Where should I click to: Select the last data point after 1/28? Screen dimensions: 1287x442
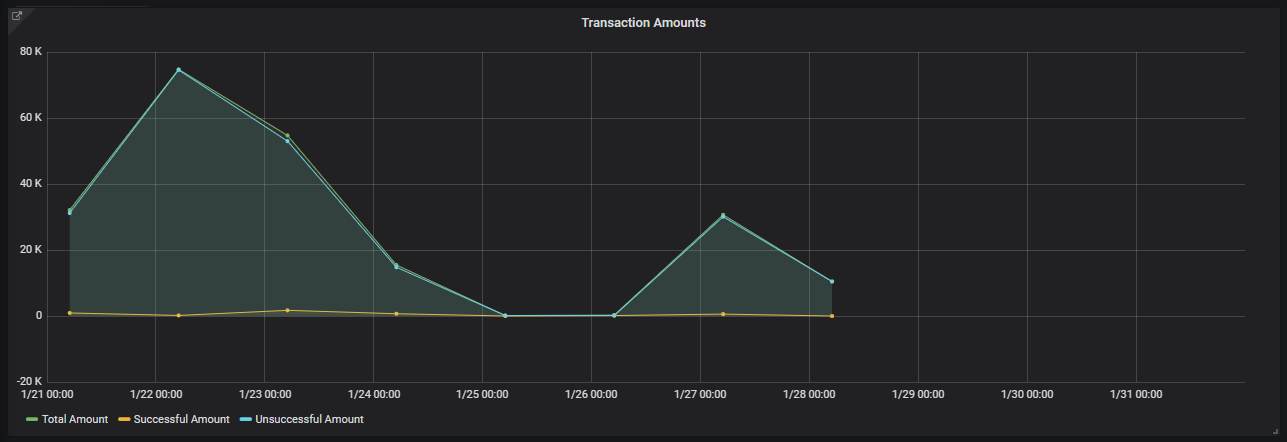point(831,281)
